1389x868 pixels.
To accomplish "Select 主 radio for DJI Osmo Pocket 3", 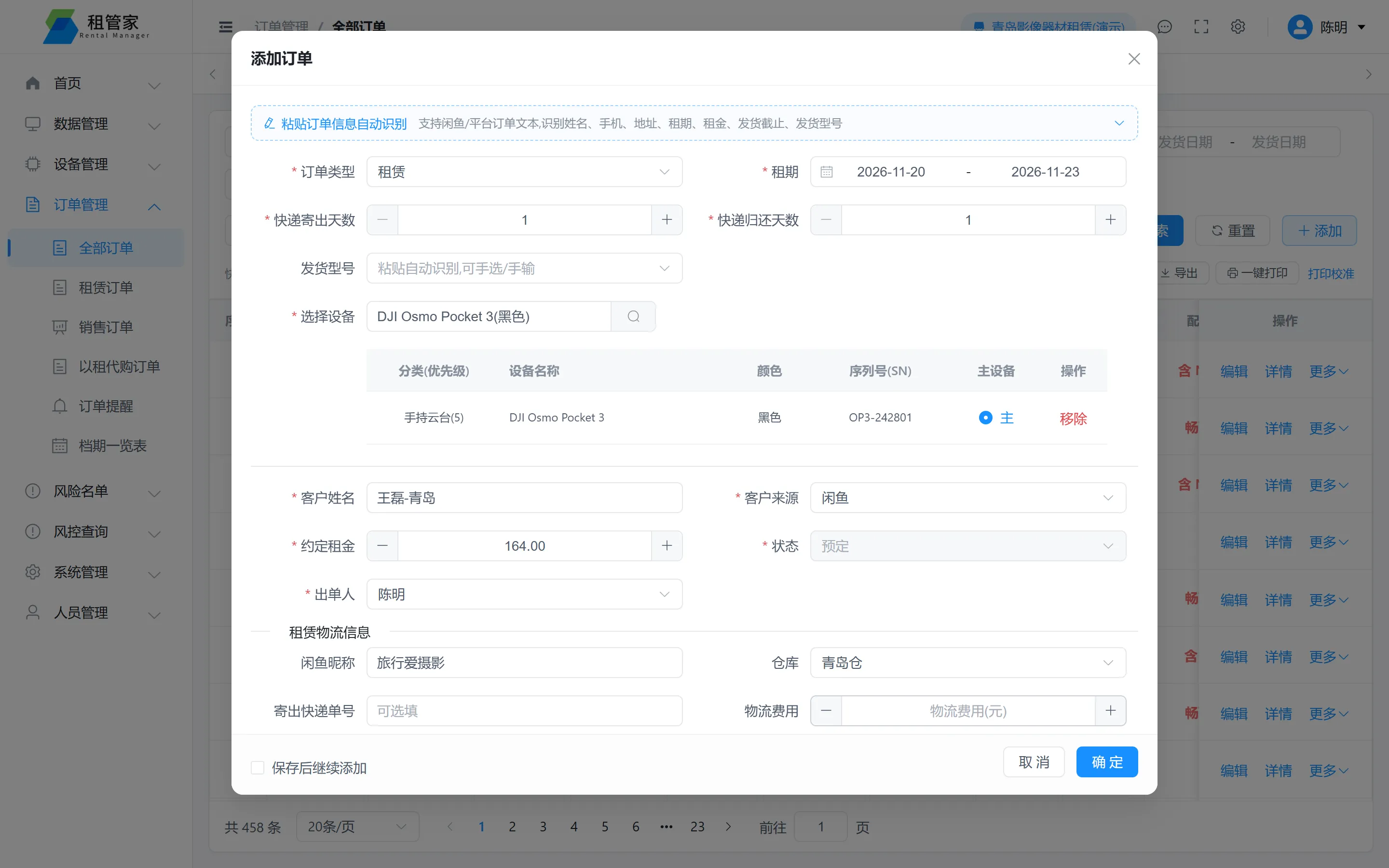I will 985,417.
